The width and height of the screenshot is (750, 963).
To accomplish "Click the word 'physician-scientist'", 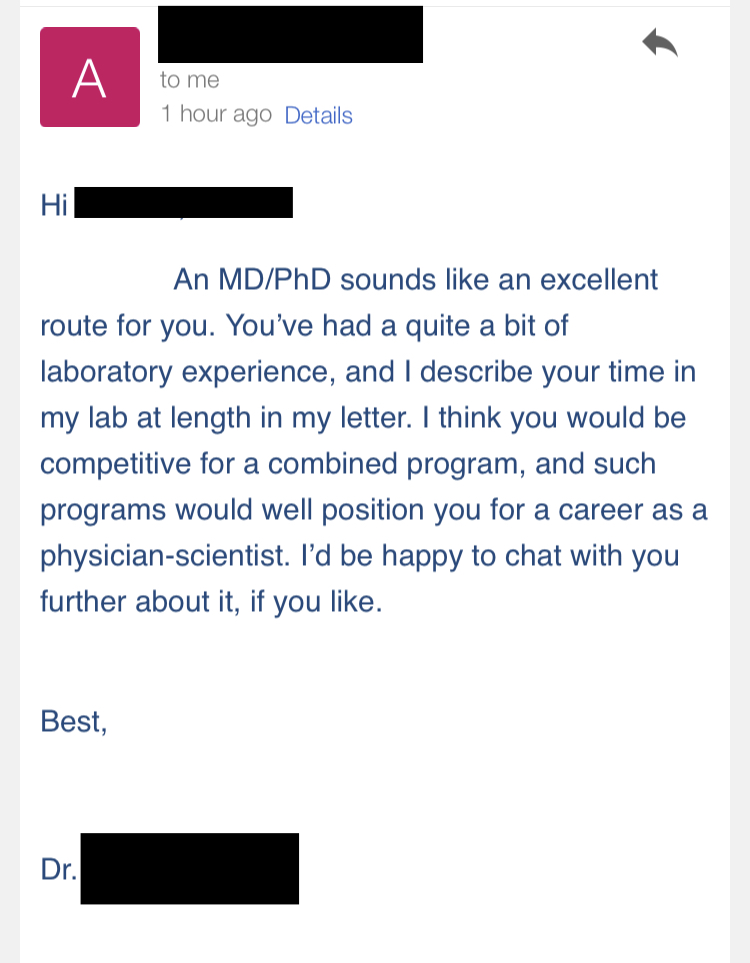I will pos(165,556).
